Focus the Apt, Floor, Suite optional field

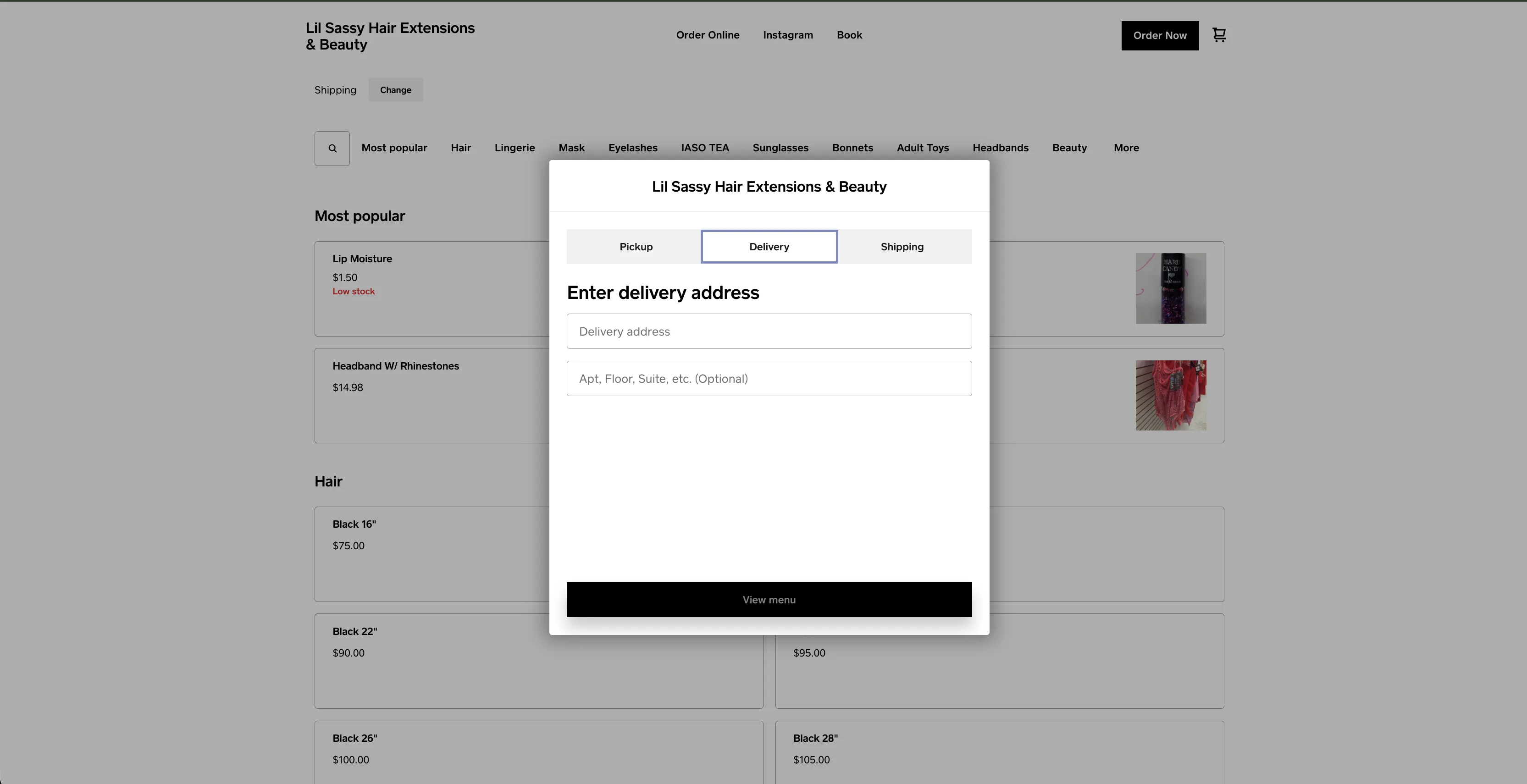769,379
